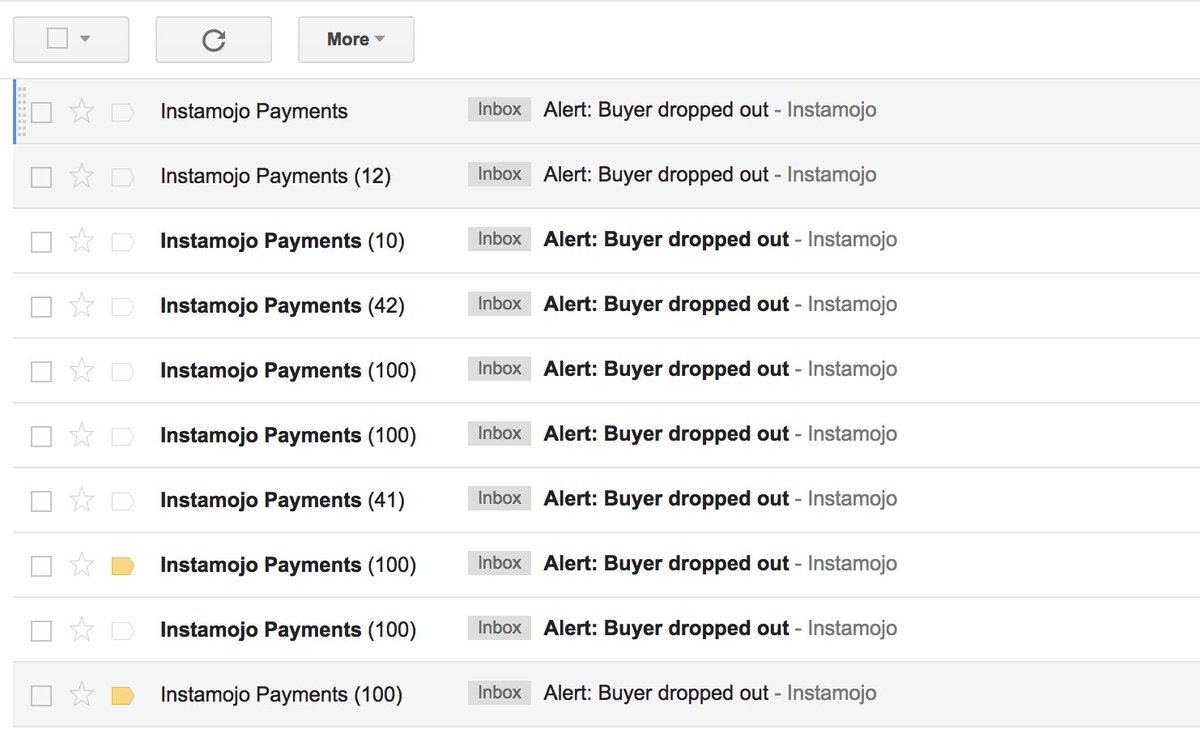Image resolution: width=1200 pixels, height=734 pixels.
Task: Star the unread (100) thread with yellow marker
Action: [82, 565]
